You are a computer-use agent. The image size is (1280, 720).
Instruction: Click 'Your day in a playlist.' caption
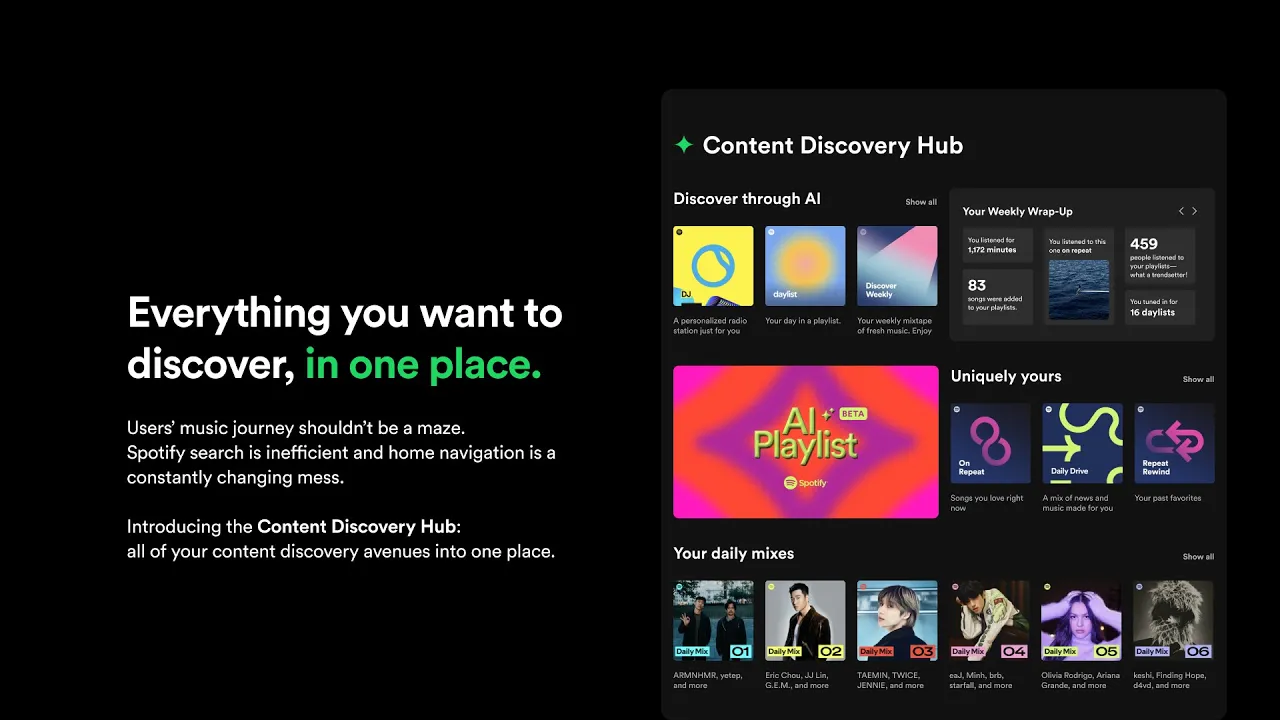[x=803, y=321]
